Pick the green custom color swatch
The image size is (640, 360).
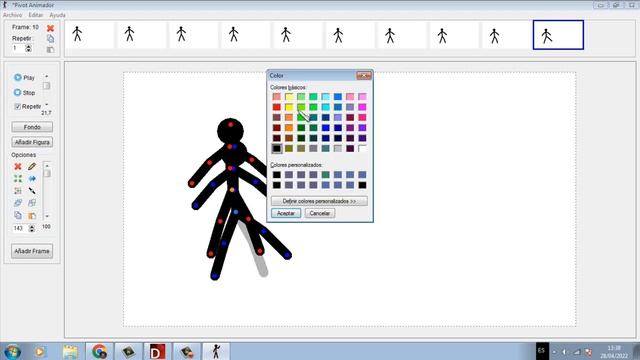326,175
